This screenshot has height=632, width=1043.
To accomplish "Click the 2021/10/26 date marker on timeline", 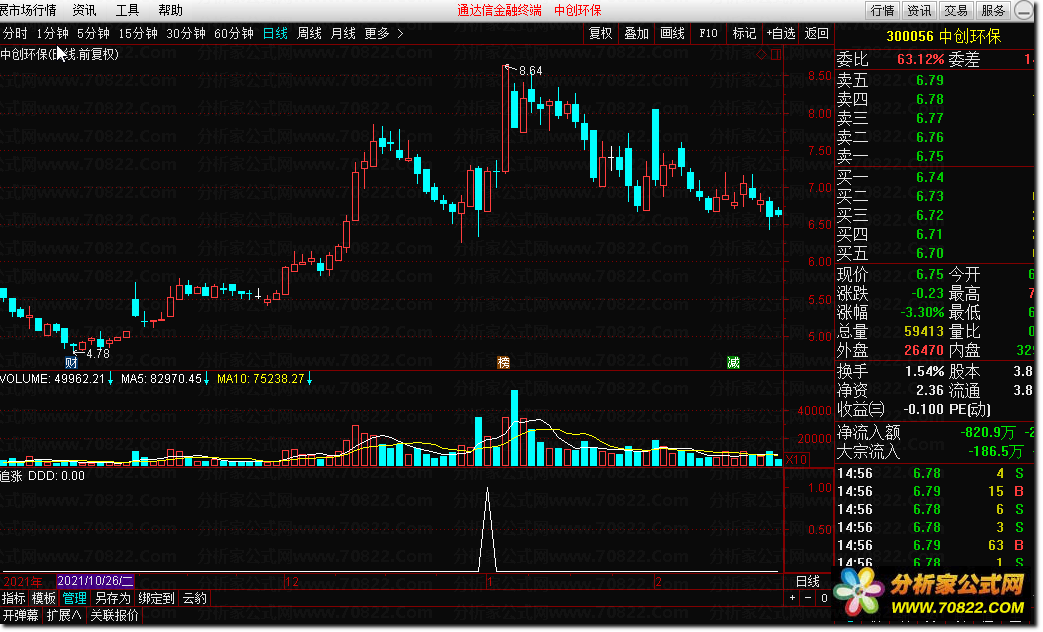I will [x=95, y=581].
